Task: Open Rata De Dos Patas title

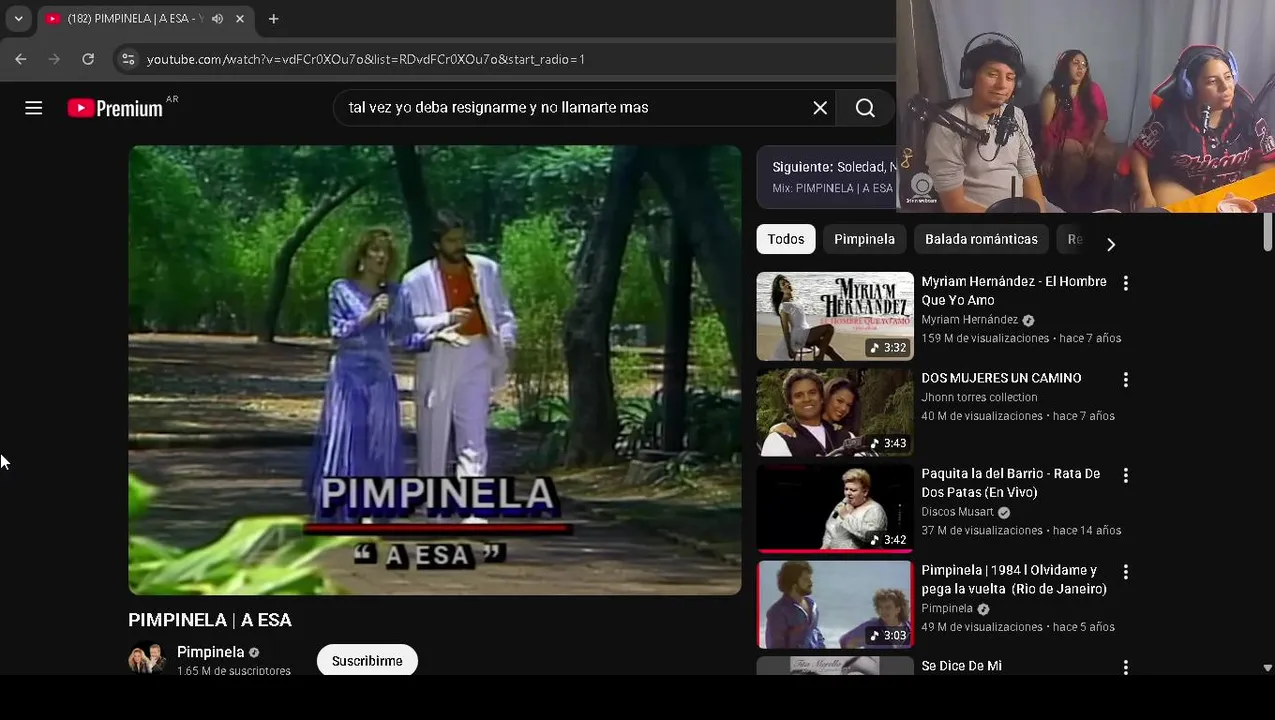Action: tap(1011, 483)
